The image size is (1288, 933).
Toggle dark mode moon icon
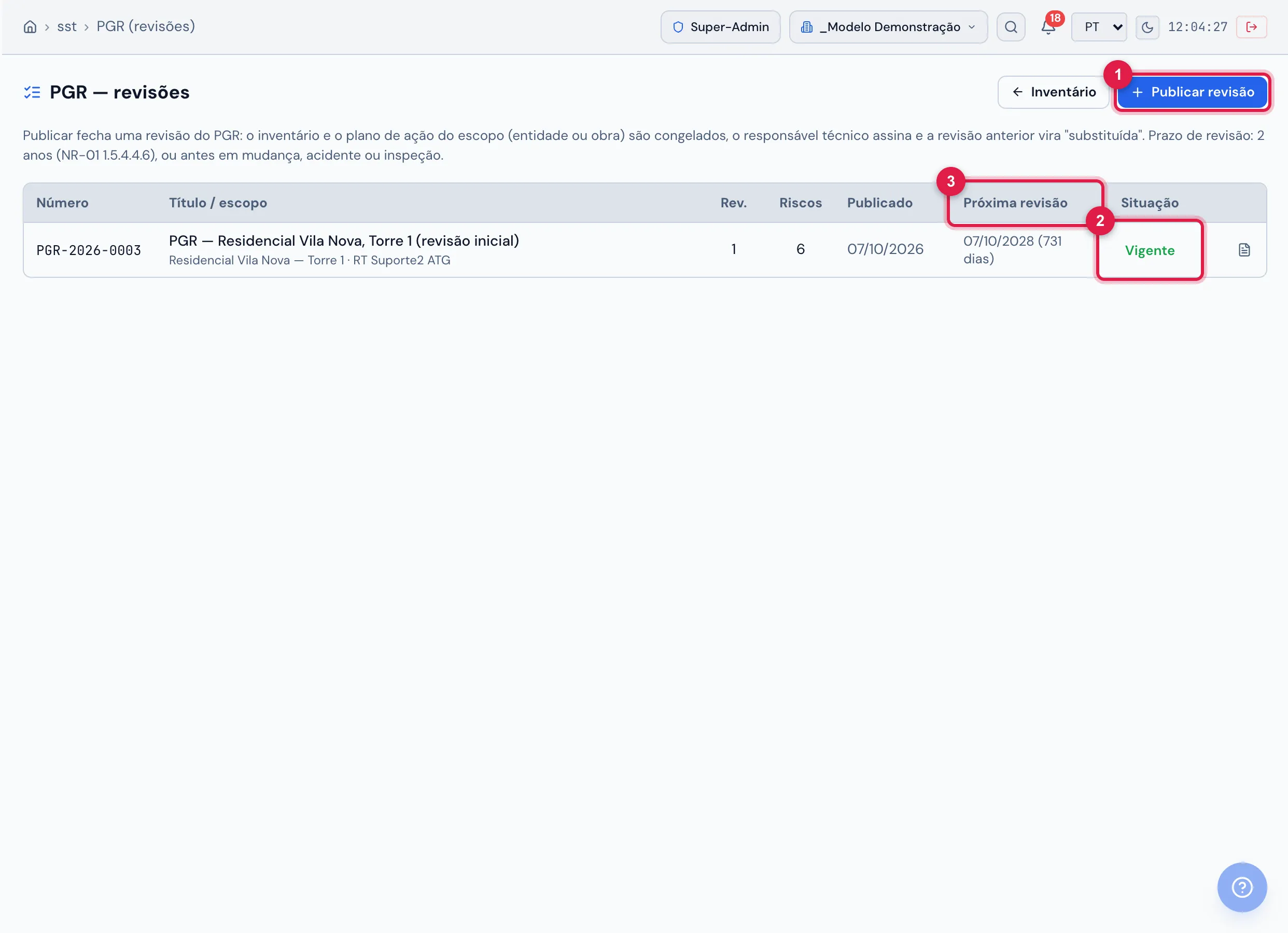(1147, 26)
